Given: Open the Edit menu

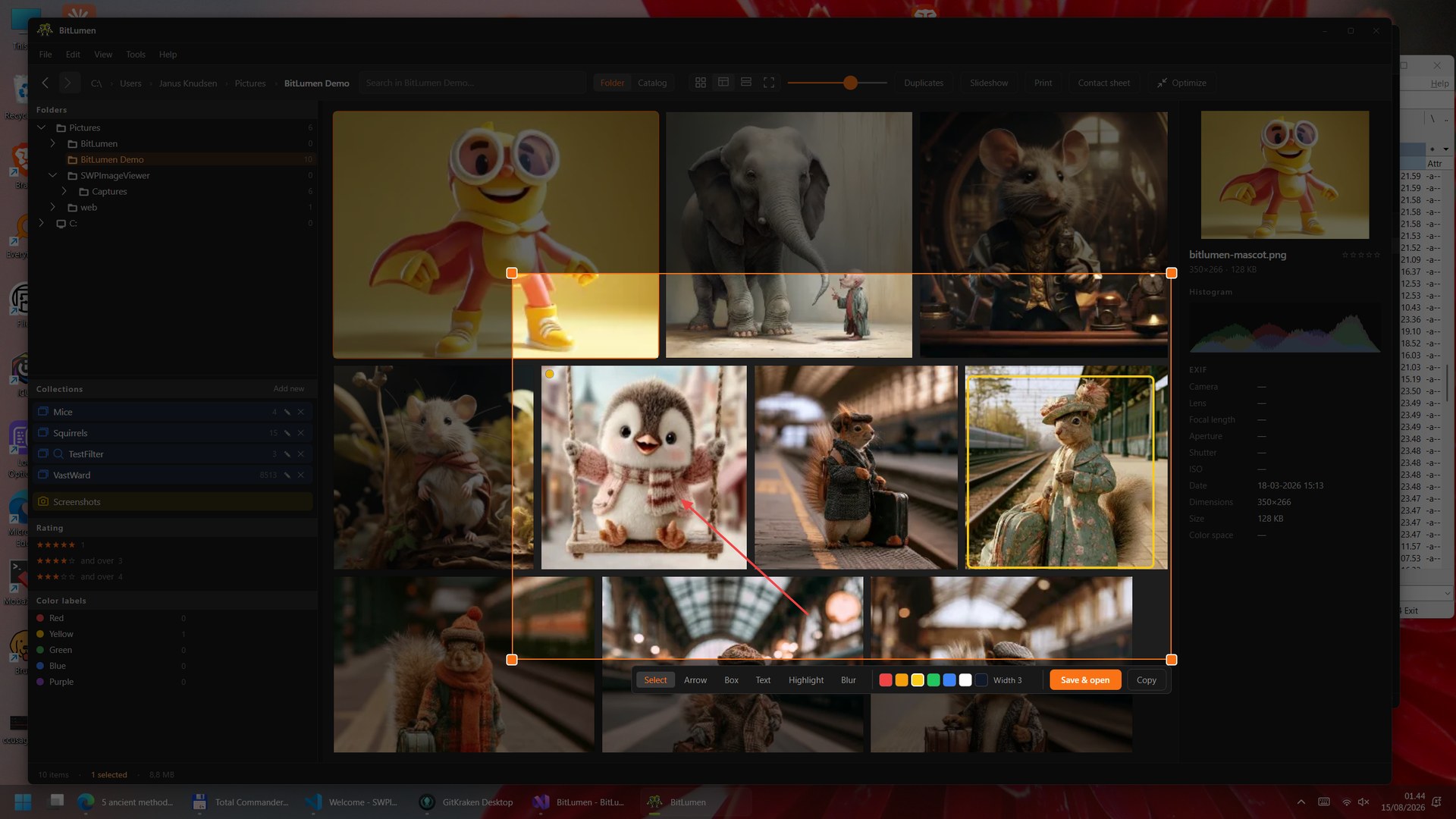Looking at the screenshot, I should click(73, 55).
